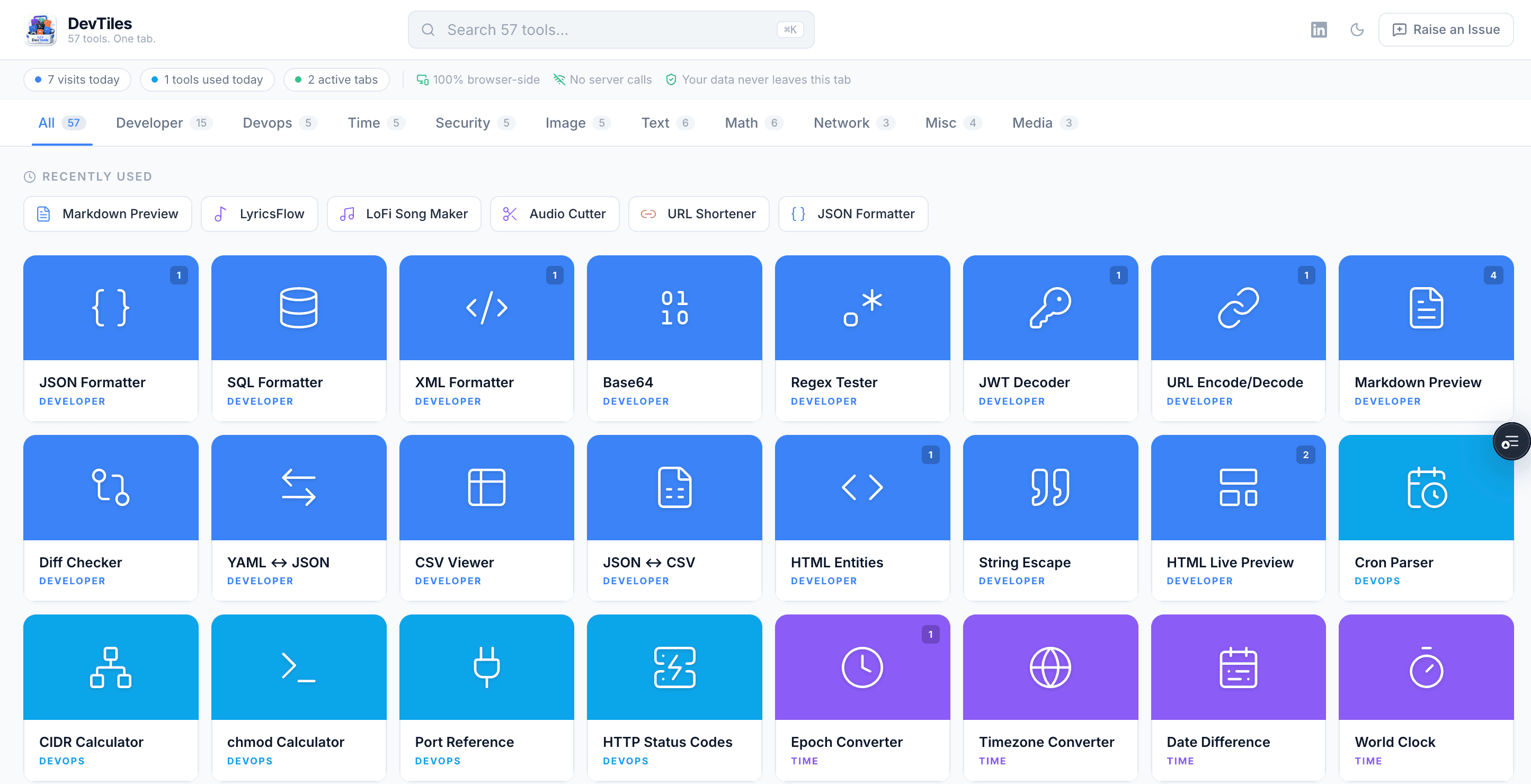The image size is (1531, 784).
Task: Open the Cron Parser calendar tile
Action: (x=1426, y=518)
